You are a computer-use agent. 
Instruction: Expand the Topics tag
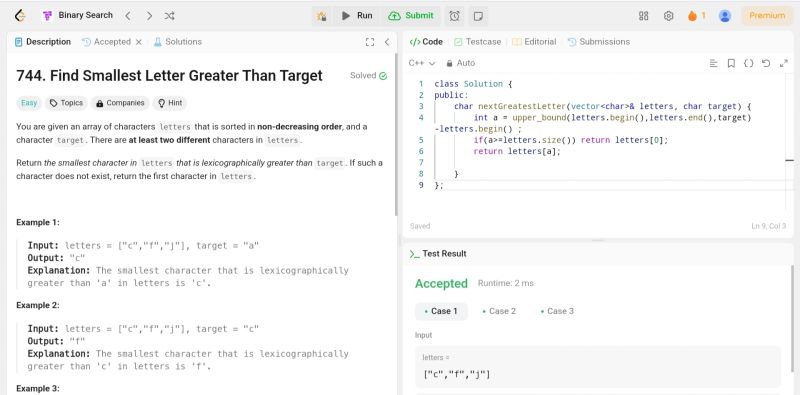tap(66, 103)
